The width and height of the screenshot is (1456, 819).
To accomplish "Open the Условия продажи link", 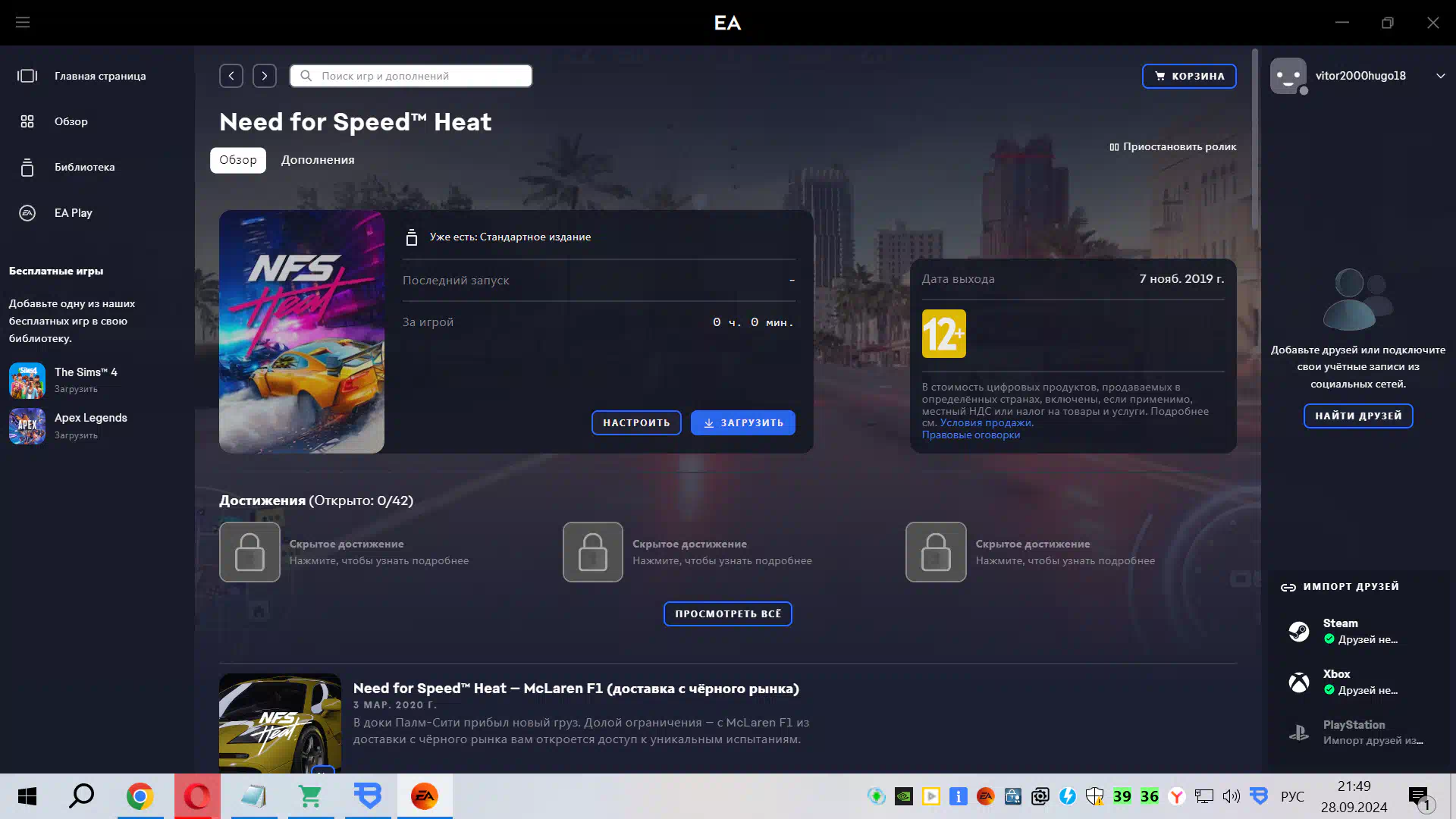I will [x=986, y=423].
